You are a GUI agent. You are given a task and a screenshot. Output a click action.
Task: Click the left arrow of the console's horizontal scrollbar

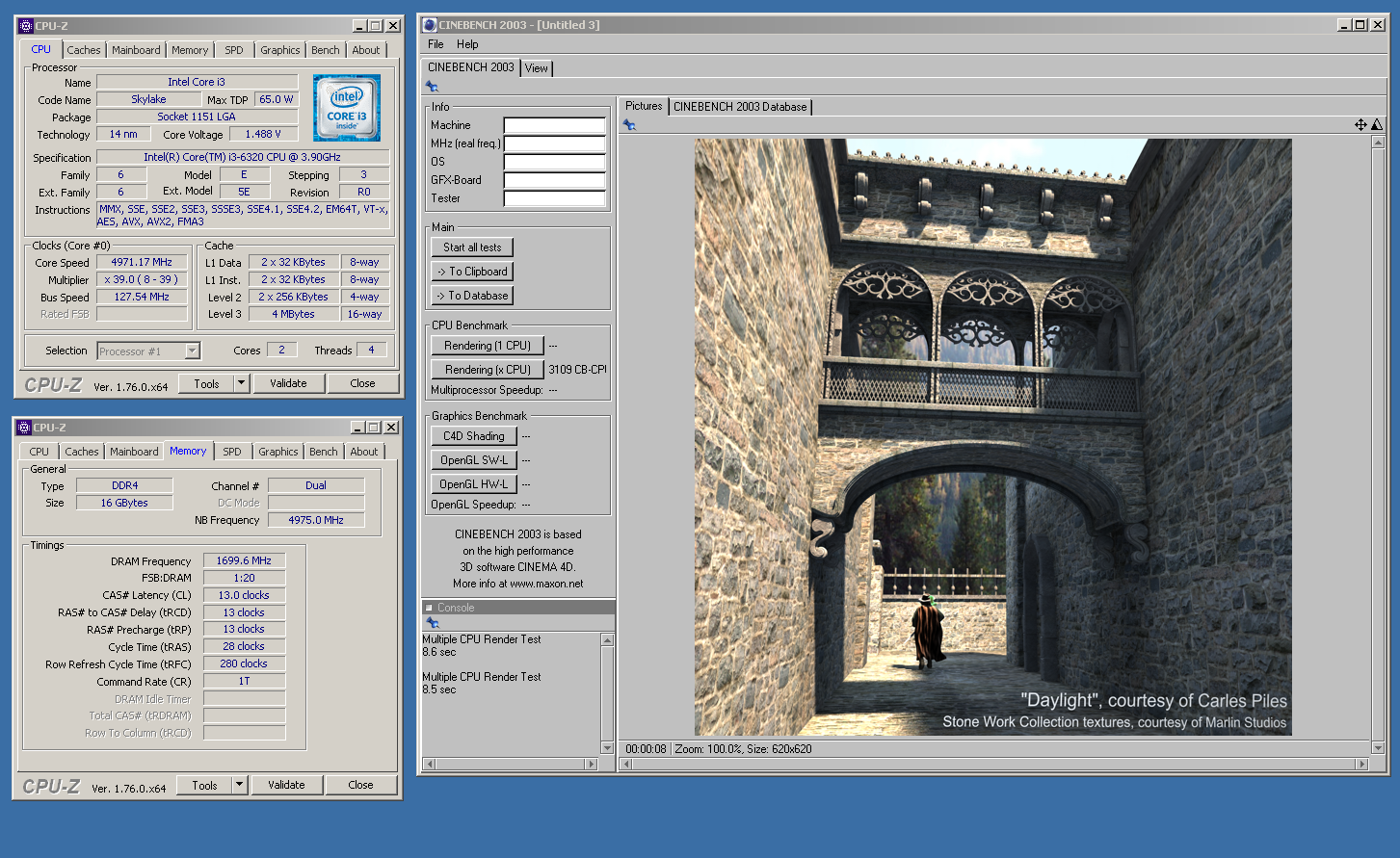[x=430, y=764]
